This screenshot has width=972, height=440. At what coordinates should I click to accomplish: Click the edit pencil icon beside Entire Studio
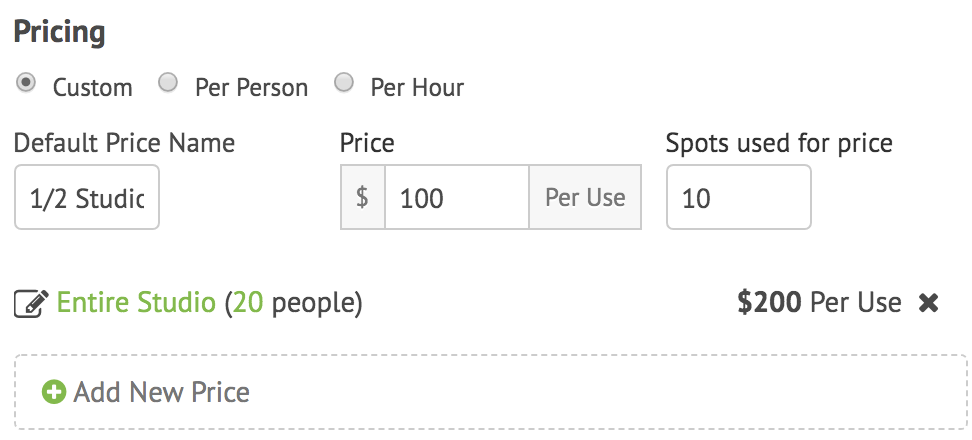click(31, 304)
